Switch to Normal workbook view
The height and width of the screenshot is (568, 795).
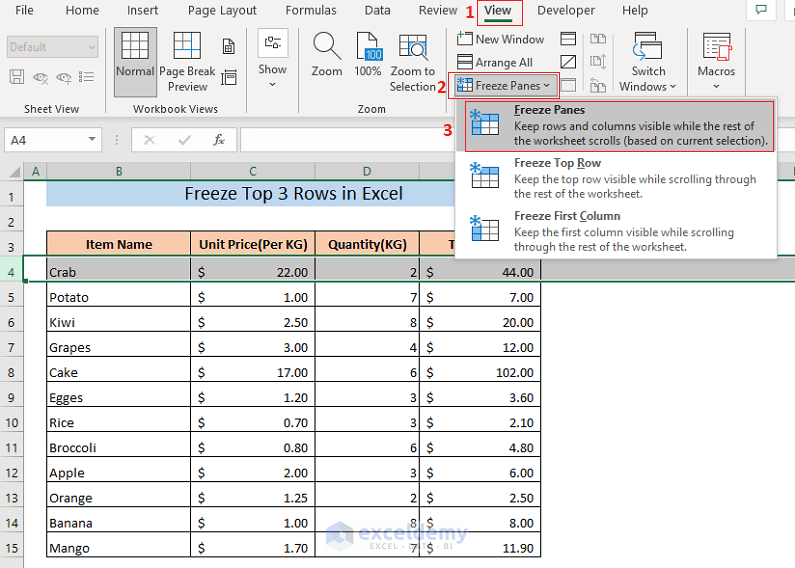point(135,62)
